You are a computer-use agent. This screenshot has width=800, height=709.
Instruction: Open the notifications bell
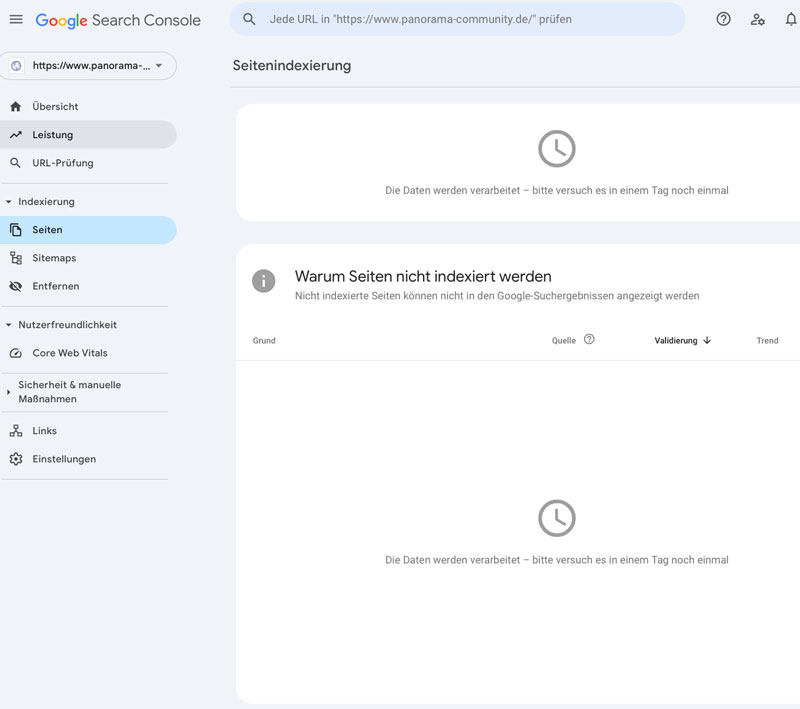[790, 19]
